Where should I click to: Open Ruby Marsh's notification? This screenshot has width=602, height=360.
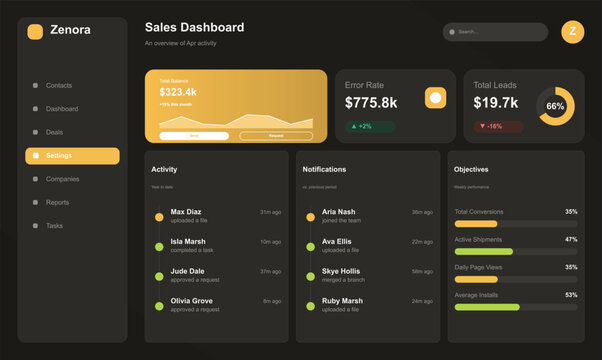coord(368,305)
